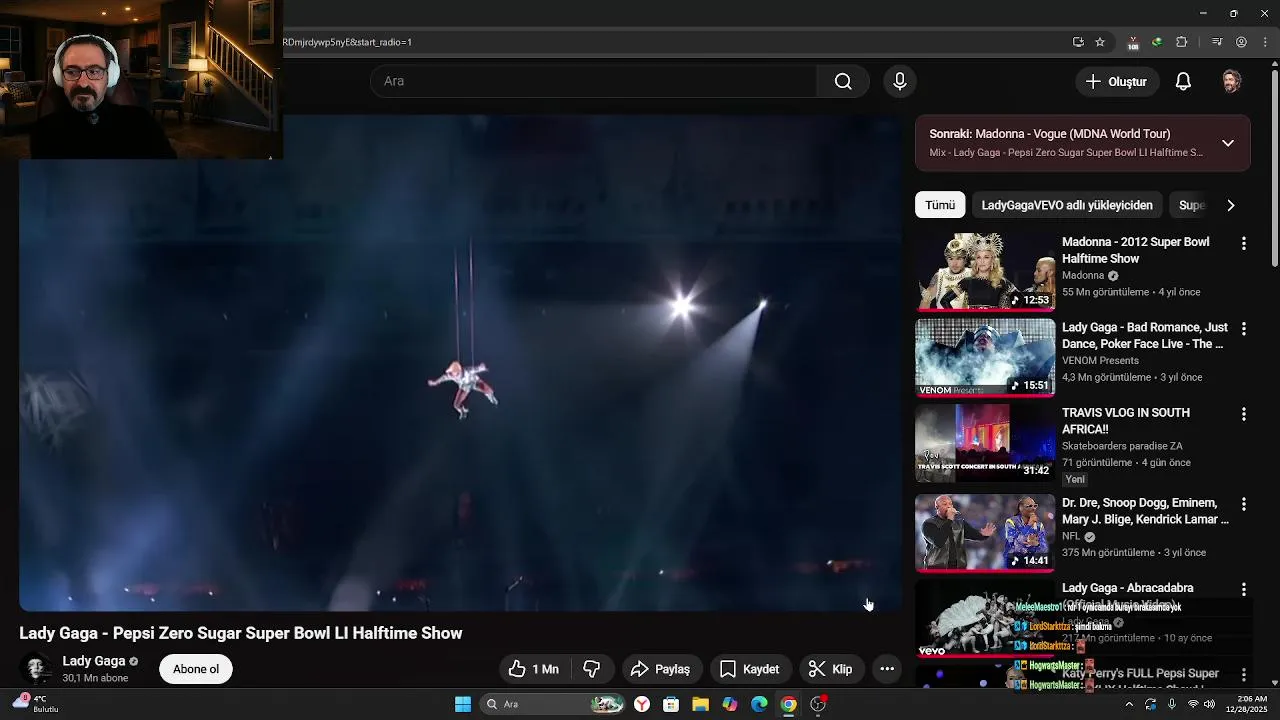The height and width of the screenshot is (720, 1280).
Task: Click the Kaydet save button
Action: coord(750,669)
